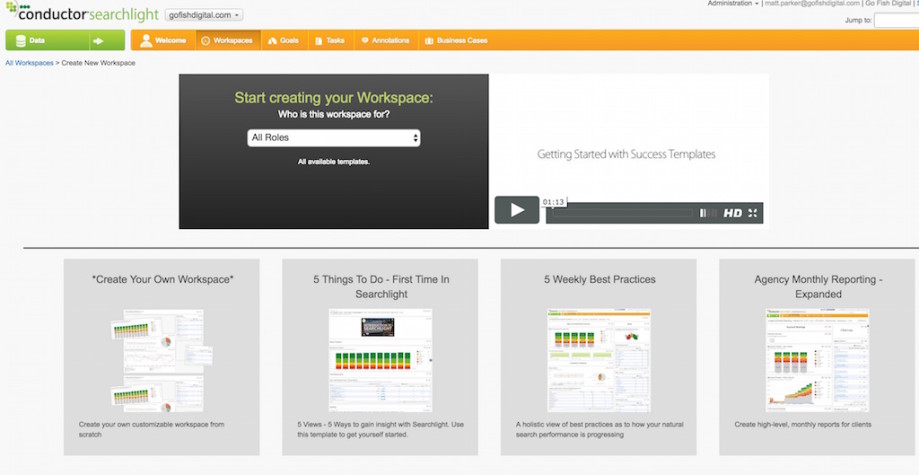
Task: Select Create Your Own Workspace thumbnail
Action: click(x=162, y=360)
